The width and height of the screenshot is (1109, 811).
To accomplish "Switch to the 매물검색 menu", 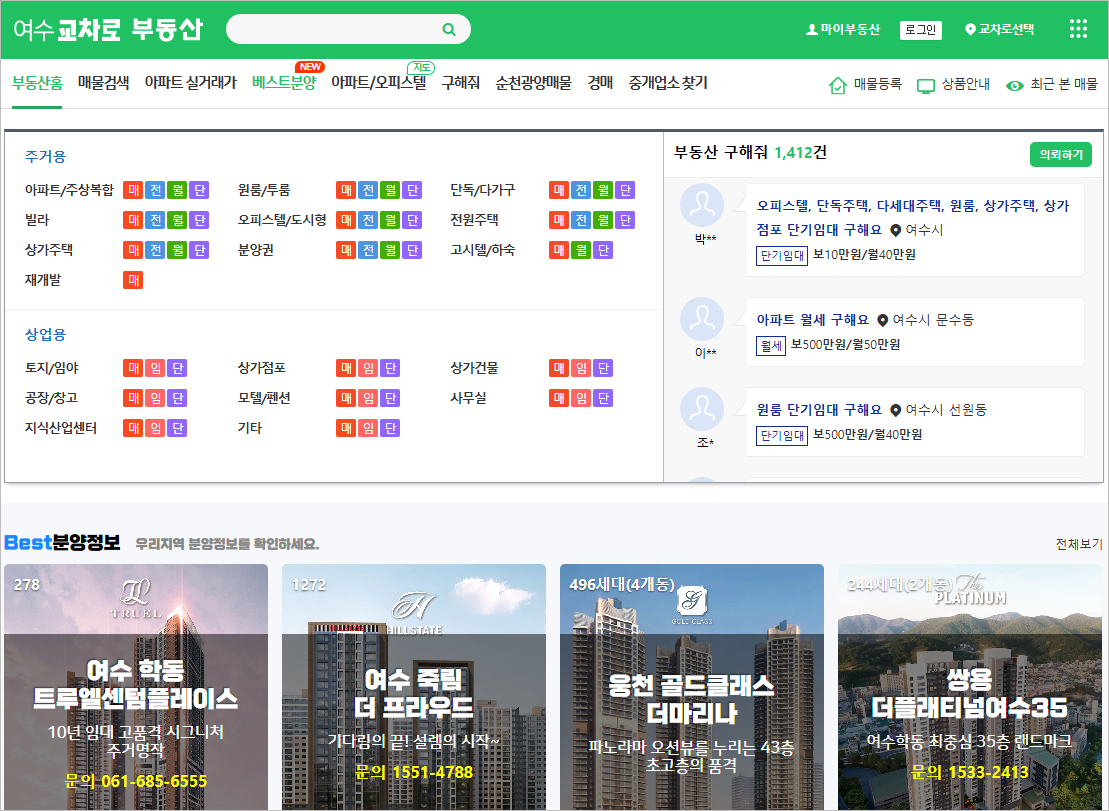I will 103,82.
